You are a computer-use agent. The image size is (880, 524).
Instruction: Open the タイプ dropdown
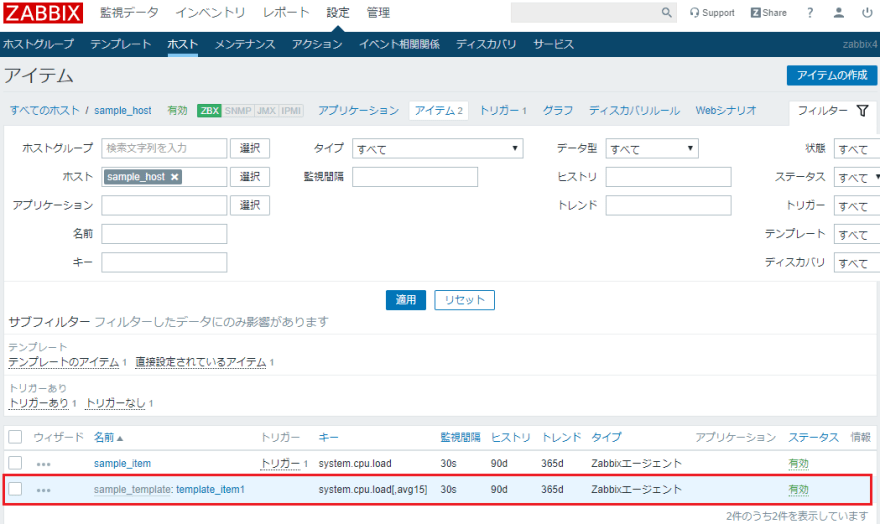pos(438,149)
